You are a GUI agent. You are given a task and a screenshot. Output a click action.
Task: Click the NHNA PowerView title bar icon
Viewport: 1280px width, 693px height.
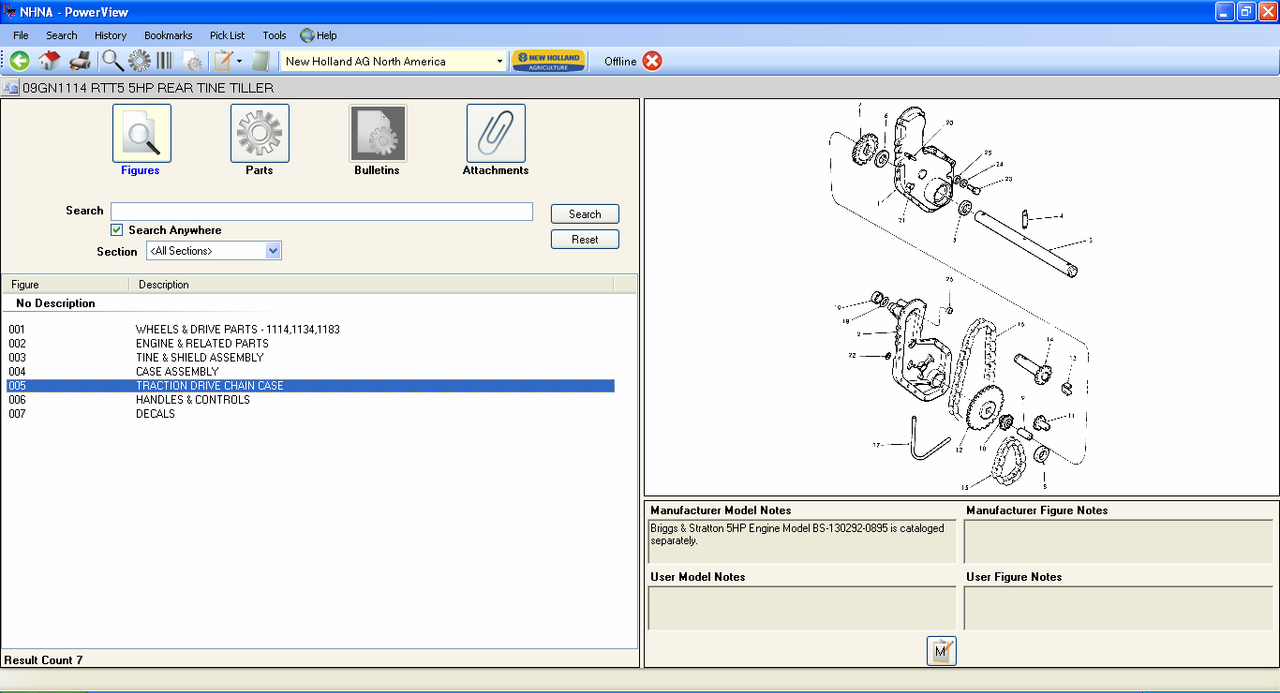coord(9,11)
